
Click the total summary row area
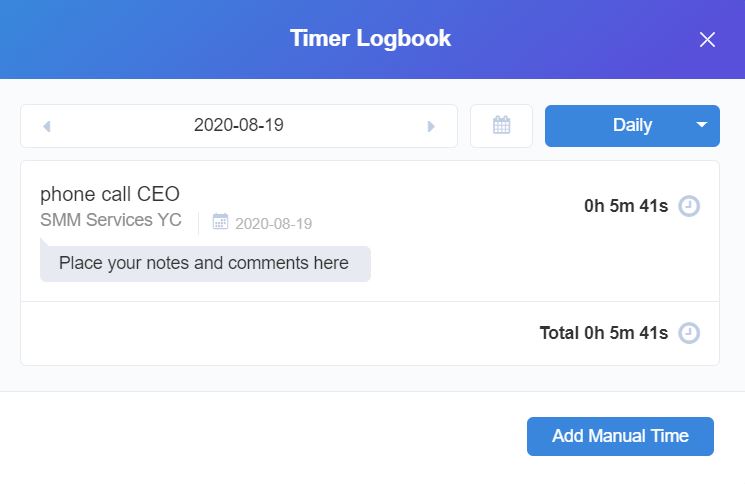pos(370,333)
